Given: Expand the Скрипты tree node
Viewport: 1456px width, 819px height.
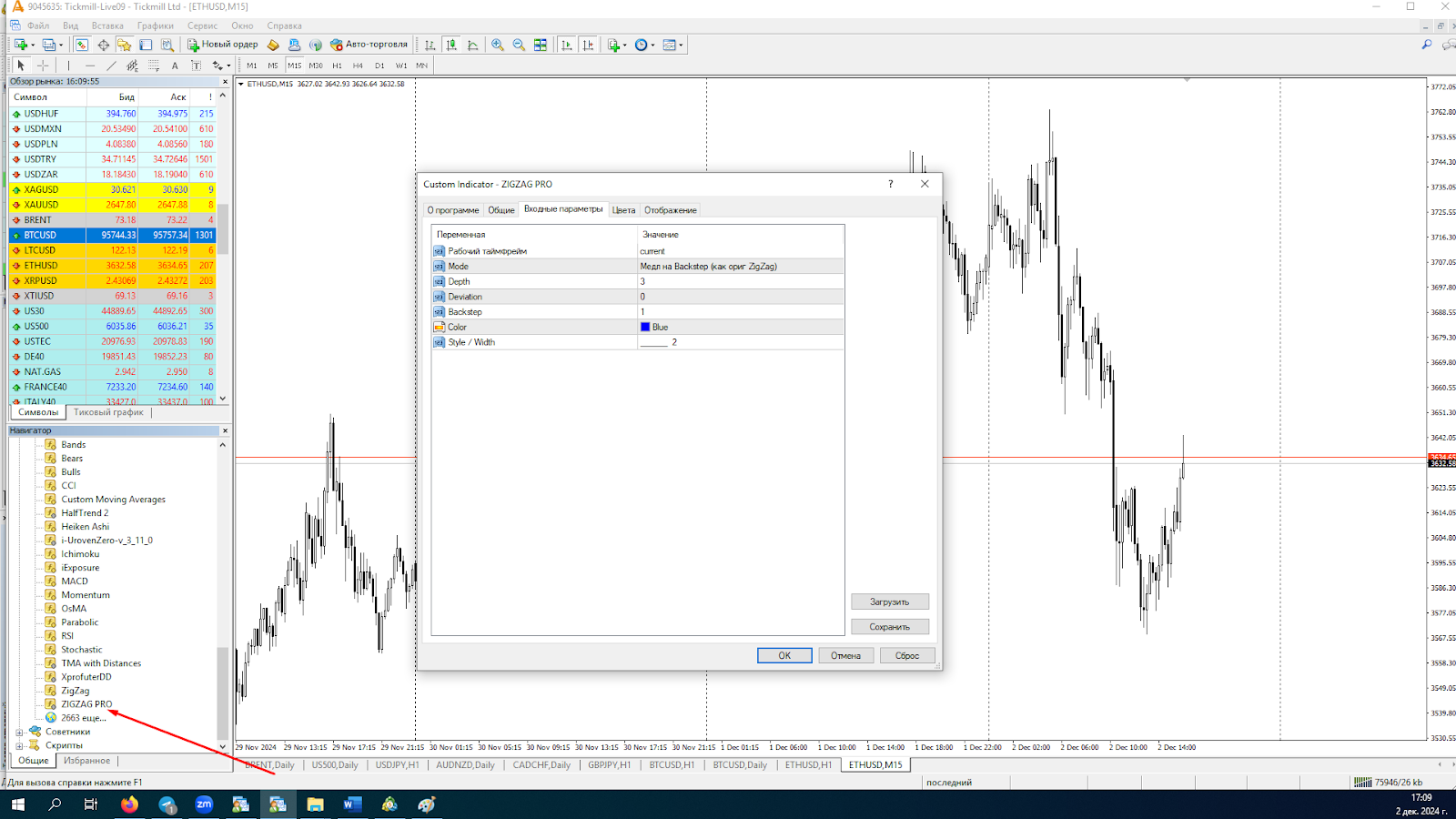Looking at the screenshot, I should pos(19,745).
